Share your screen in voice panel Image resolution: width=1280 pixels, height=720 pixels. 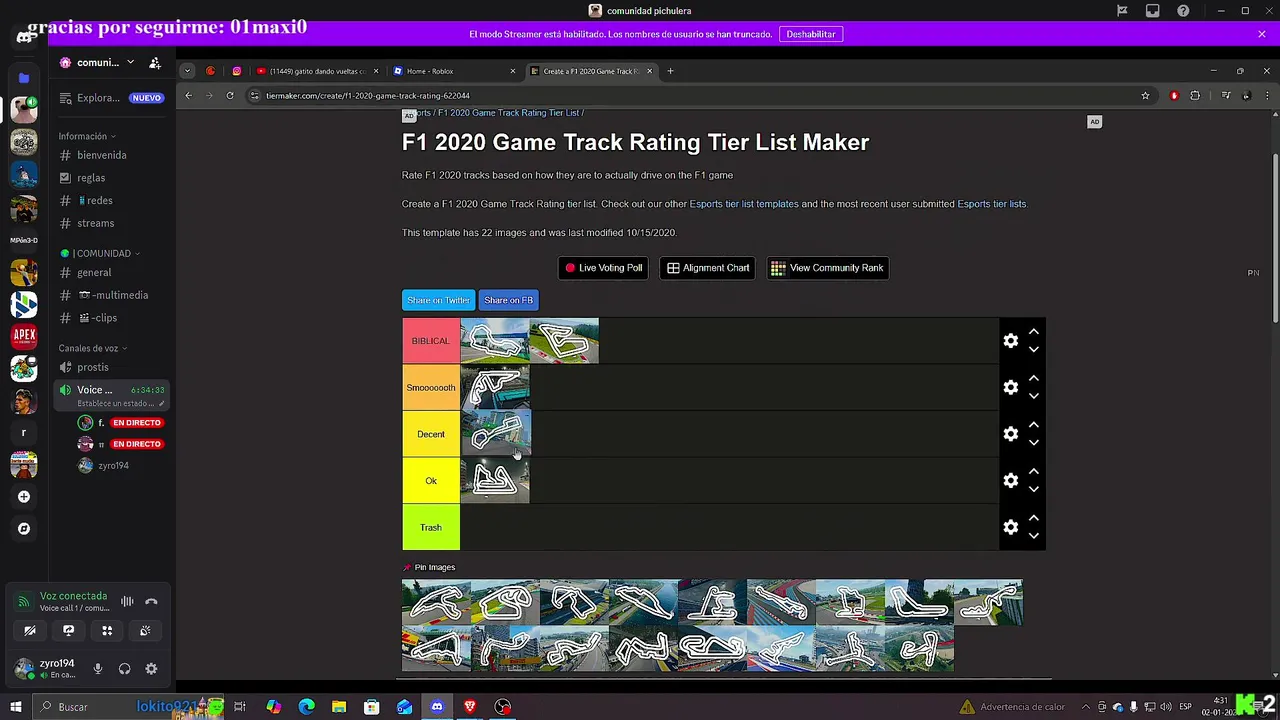[x=69, y=631]
